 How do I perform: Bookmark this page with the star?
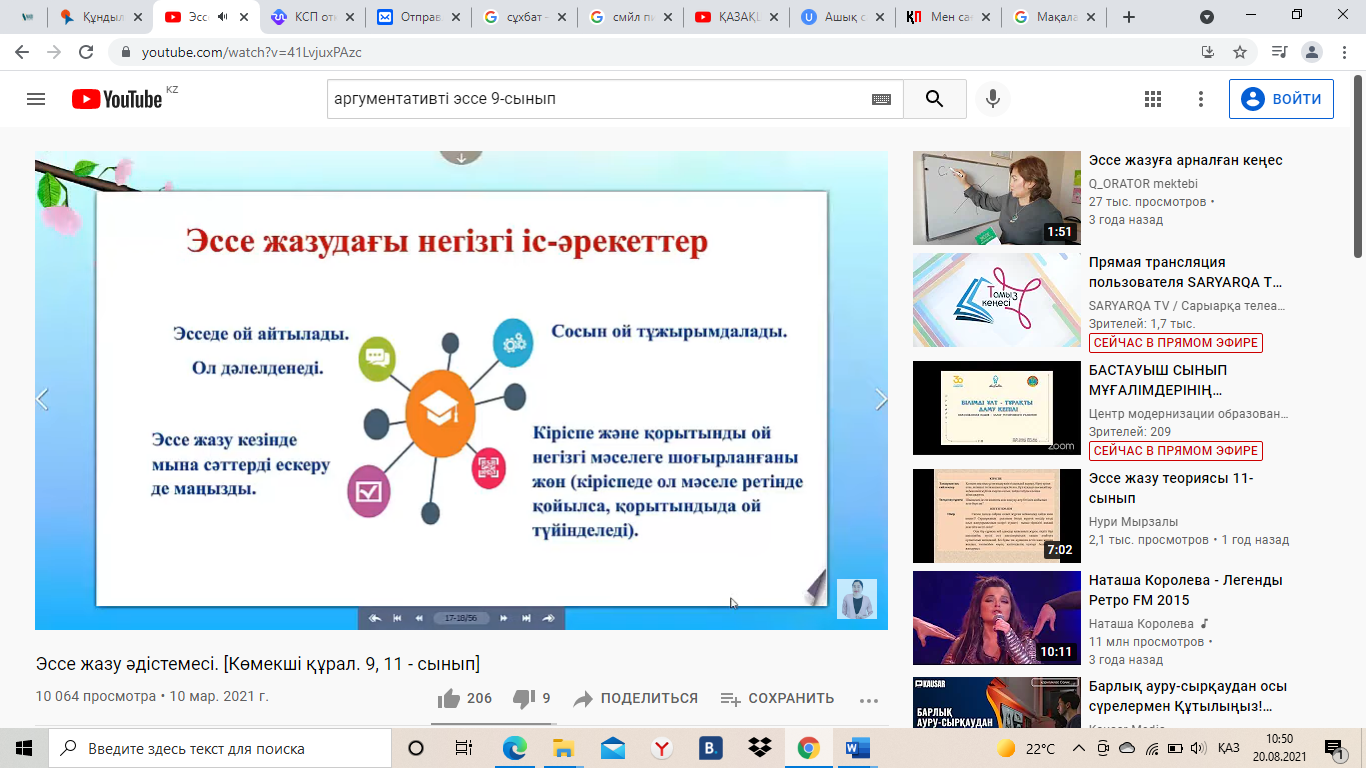point(1240,52)
